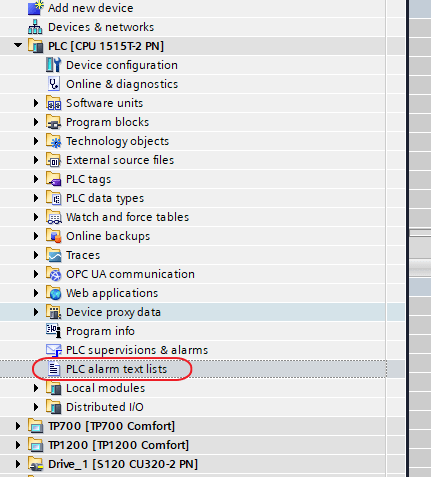431x477 pixels.
Task: Open the 'Online & diagnostics' label
Action: click(x=122, y=84)
